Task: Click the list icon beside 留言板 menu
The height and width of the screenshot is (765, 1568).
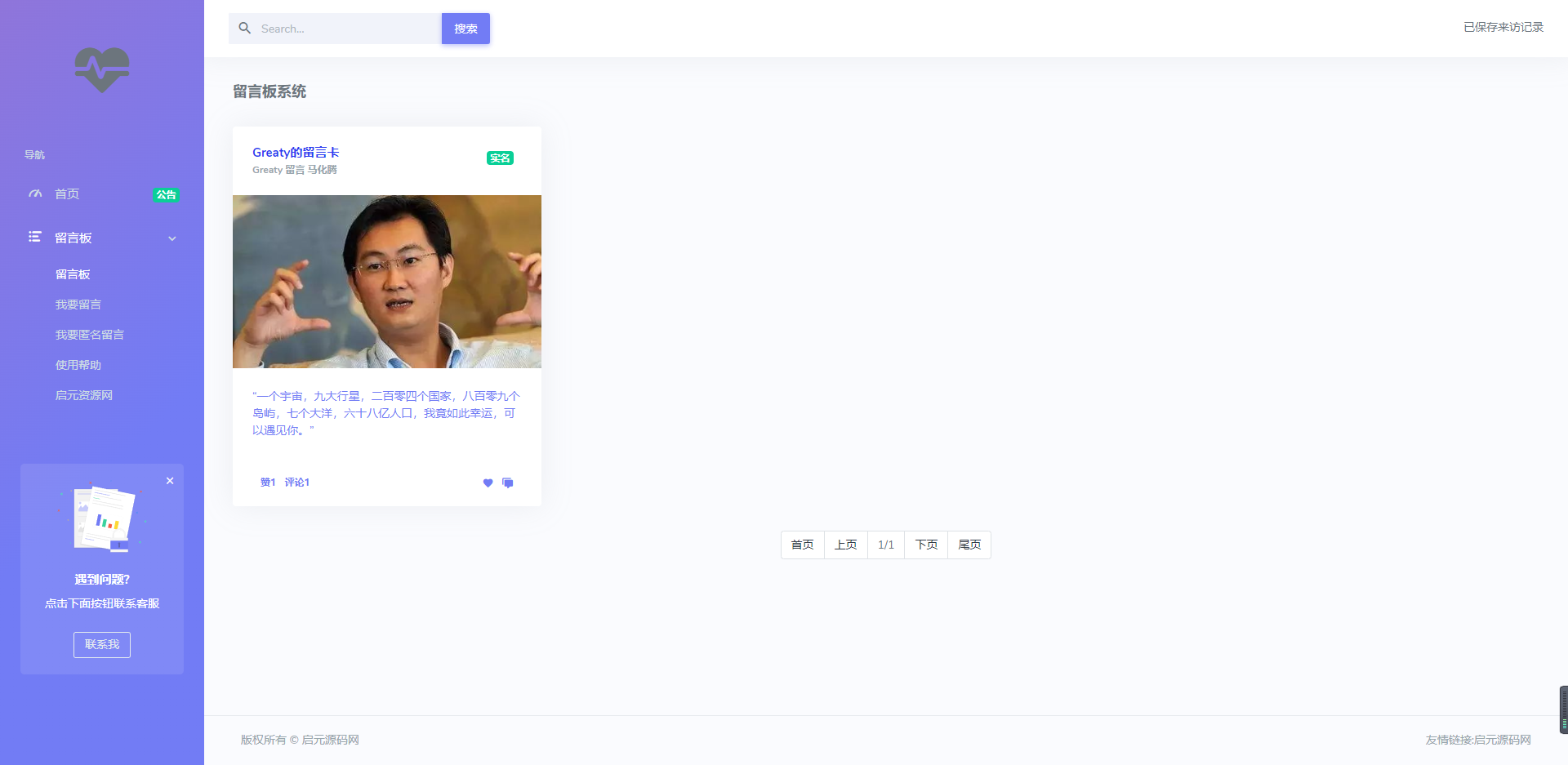Action: click(35, 238)
